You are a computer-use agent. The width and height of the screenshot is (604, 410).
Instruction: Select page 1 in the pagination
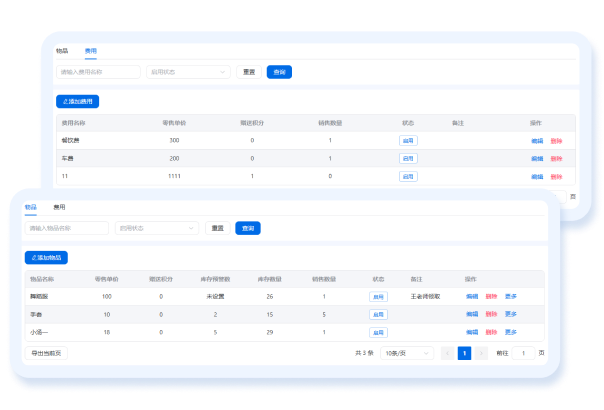click(464, 353)
